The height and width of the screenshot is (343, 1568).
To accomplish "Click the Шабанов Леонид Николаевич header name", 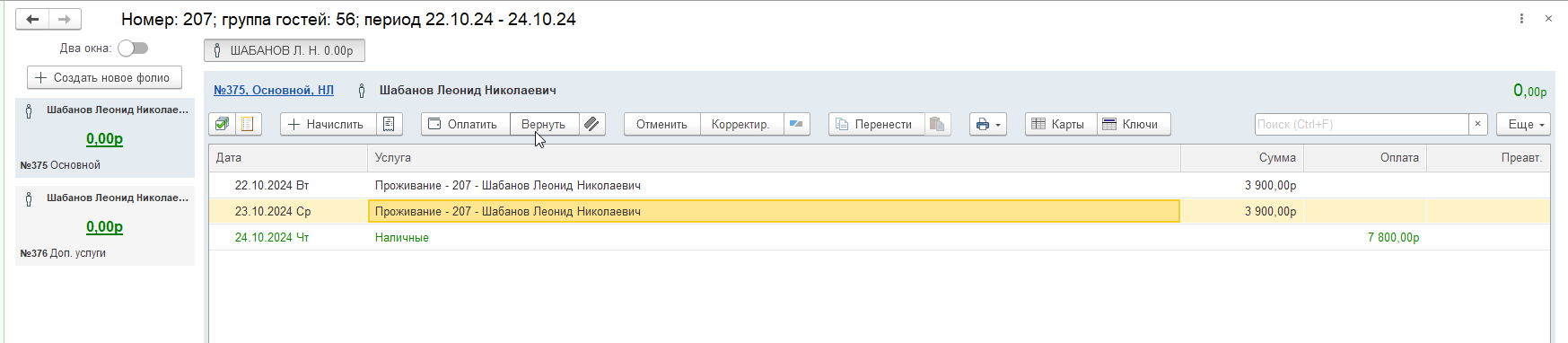I will click(x=468, y=90).
